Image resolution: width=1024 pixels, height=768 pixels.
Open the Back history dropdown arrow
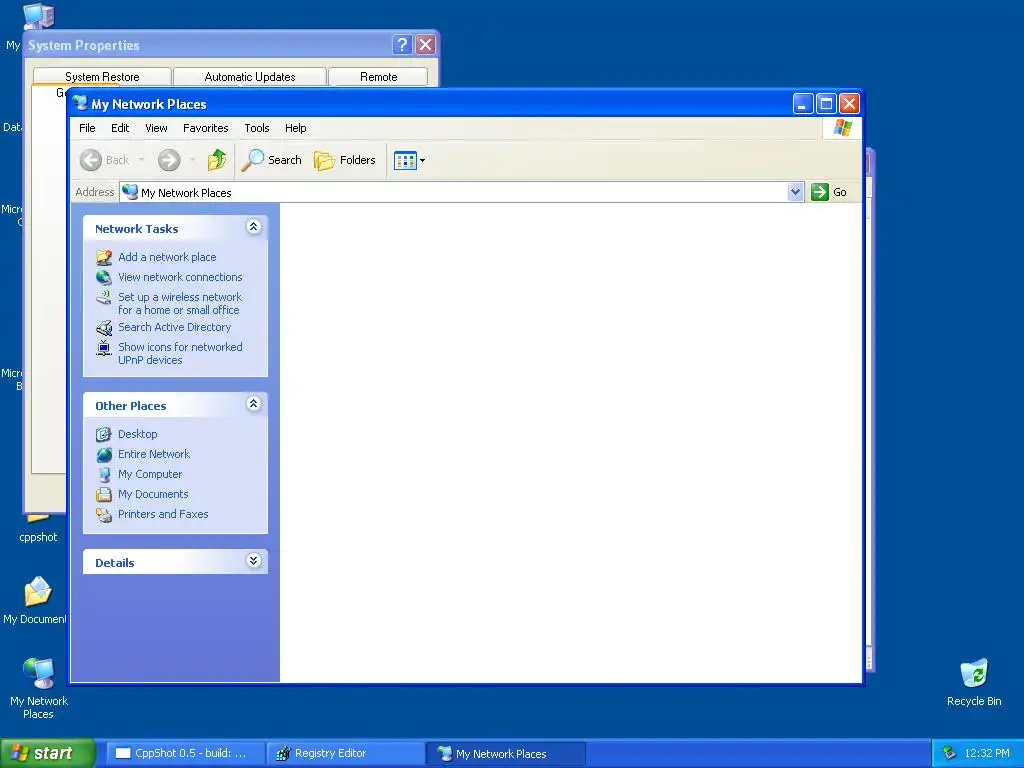[142, 160]
